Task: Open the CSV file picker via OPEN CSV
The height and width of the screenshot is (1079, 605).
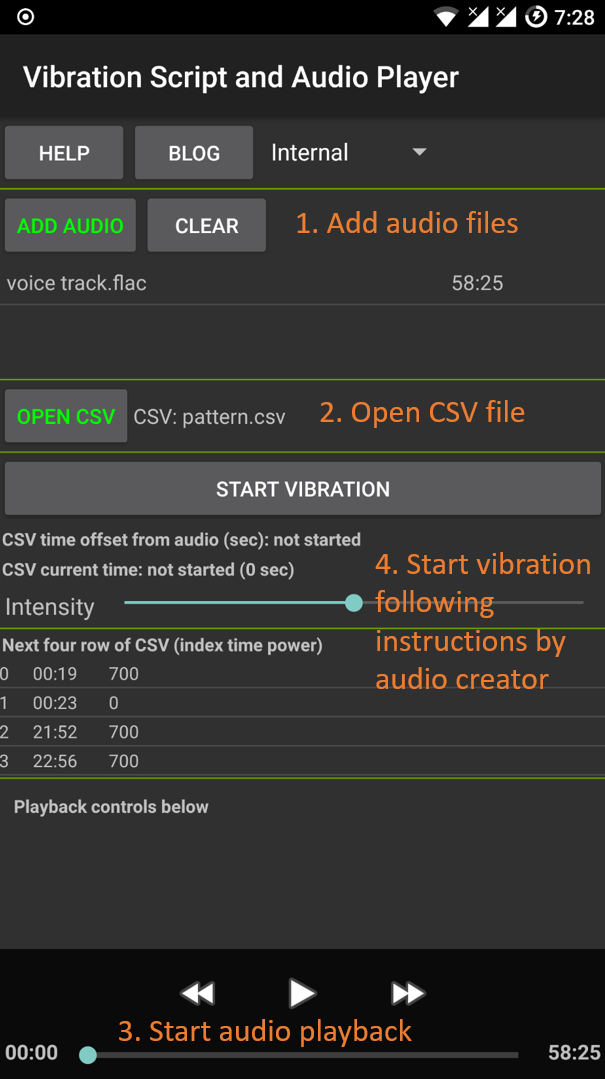Action: click(65, 415)
